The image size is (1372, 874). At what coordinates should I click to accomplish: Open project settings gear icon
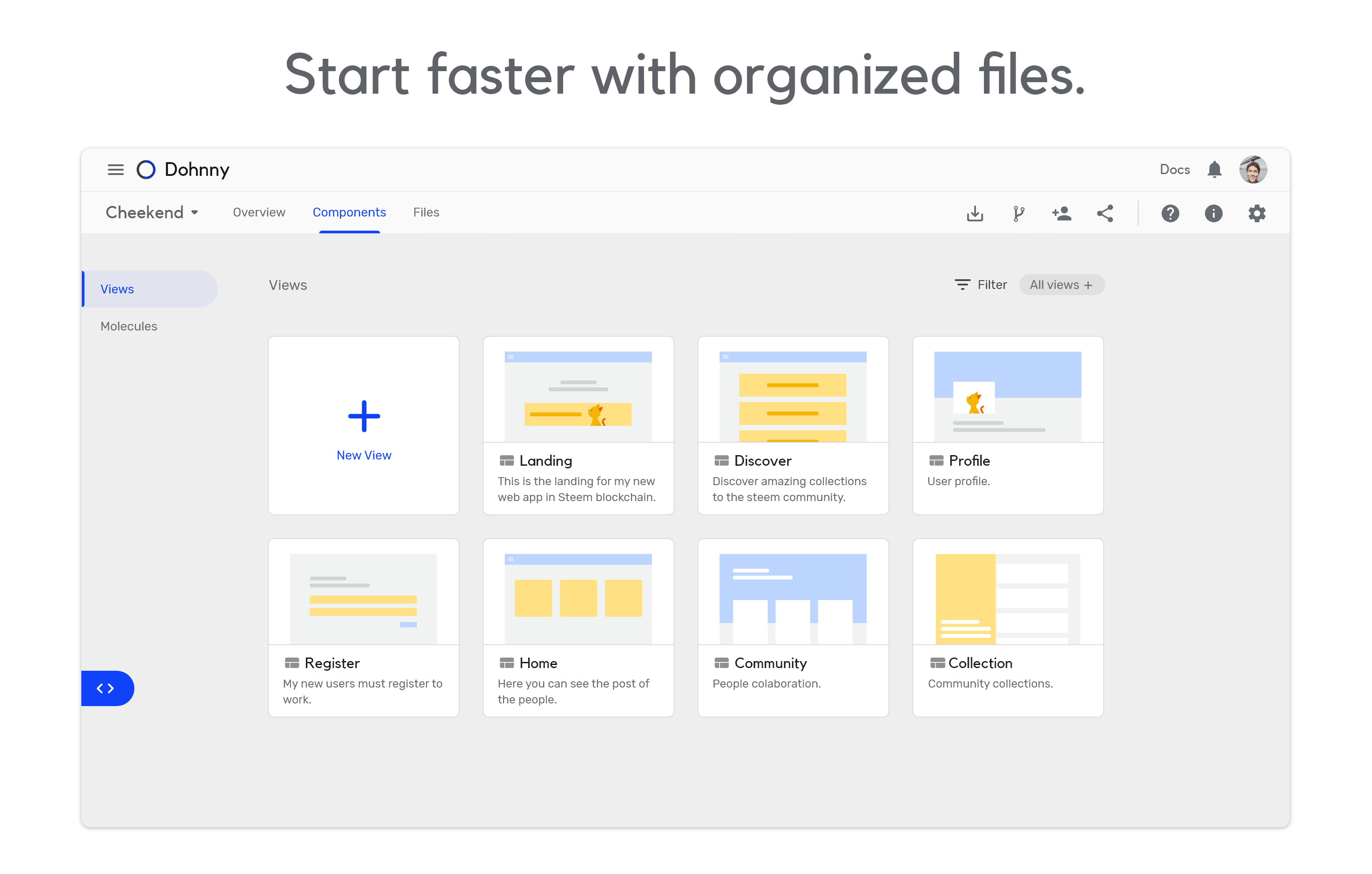1256,213
